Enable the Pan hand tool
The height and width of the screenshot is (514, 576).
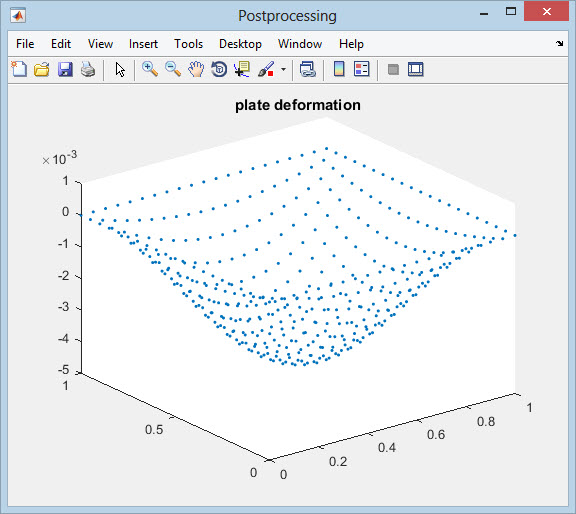pos(196,69)
